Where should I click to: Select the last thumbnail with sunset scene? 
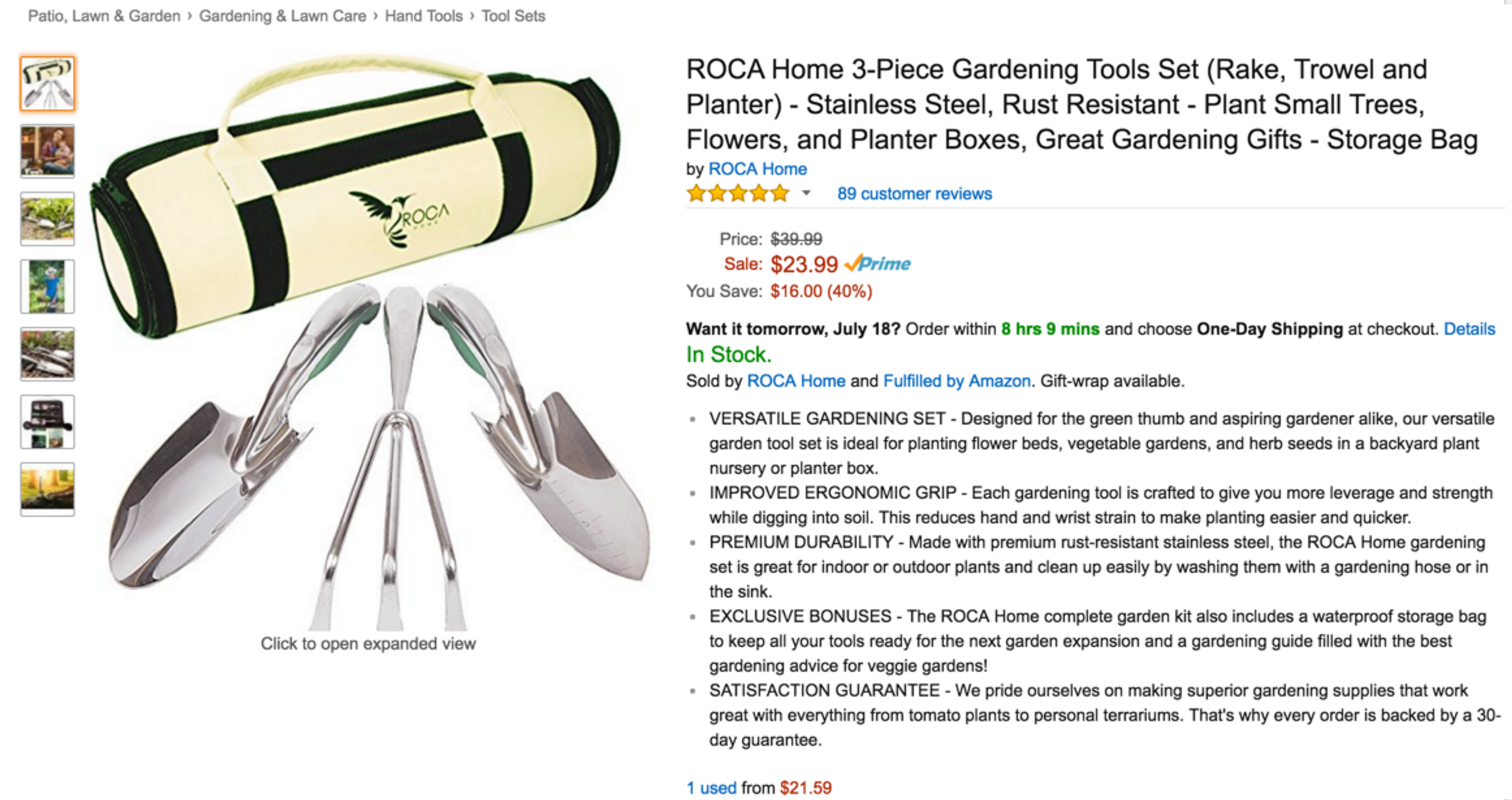48,489
